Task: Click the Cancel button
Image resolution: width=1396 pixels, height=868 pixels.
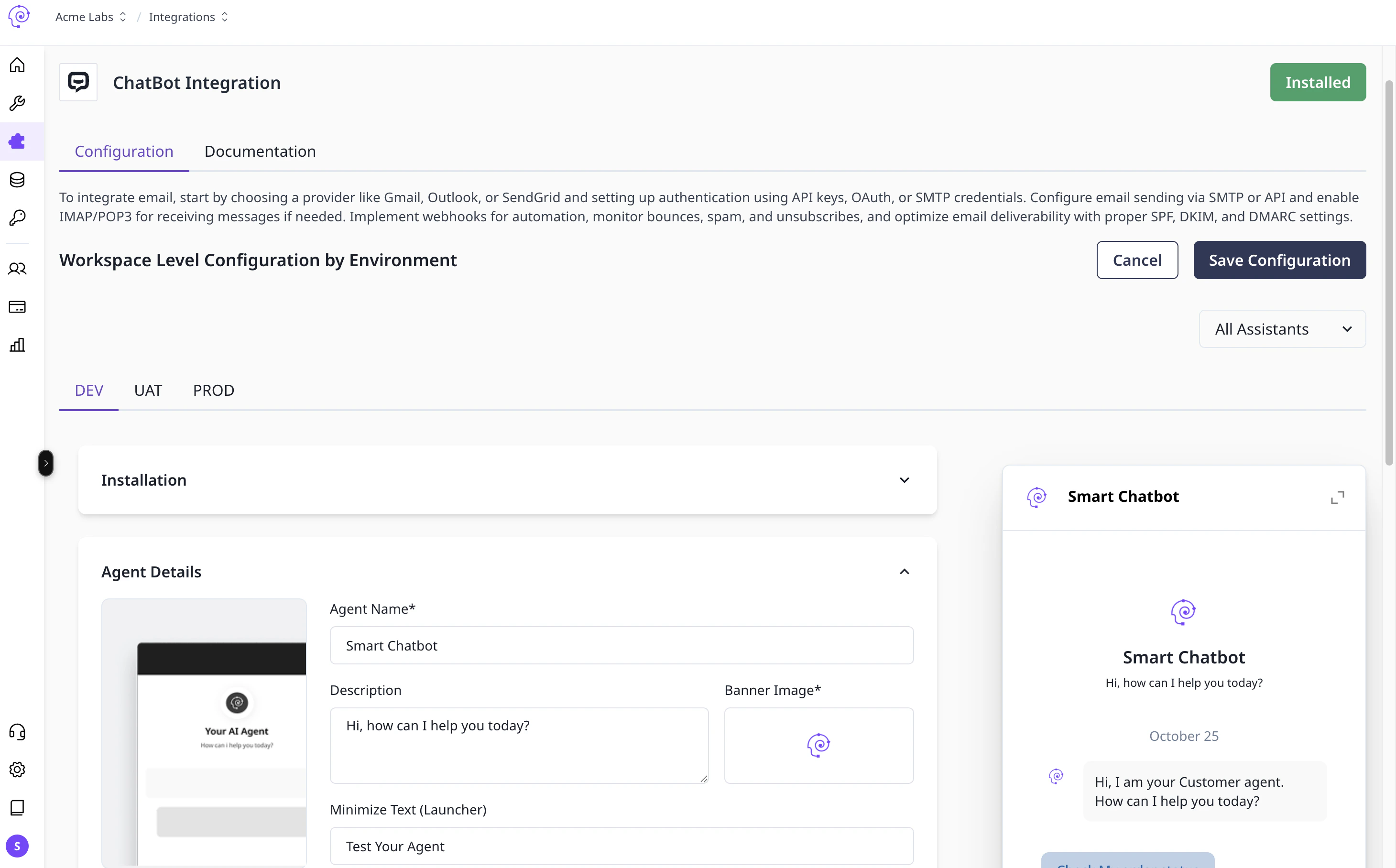Action: pyautogui.click(x=1137, y=260)
